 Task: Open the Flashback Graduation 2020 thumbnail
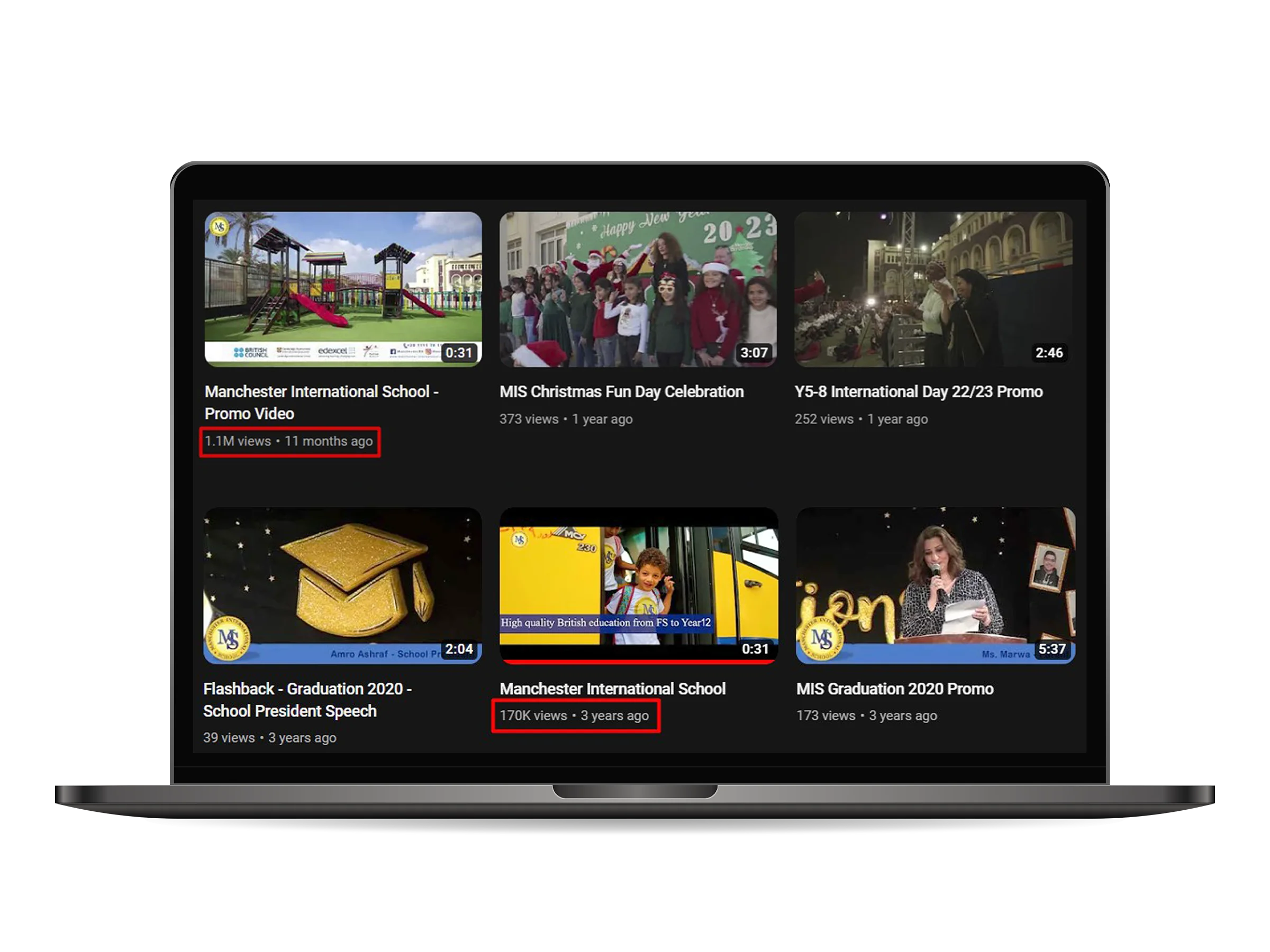[343, 585]
